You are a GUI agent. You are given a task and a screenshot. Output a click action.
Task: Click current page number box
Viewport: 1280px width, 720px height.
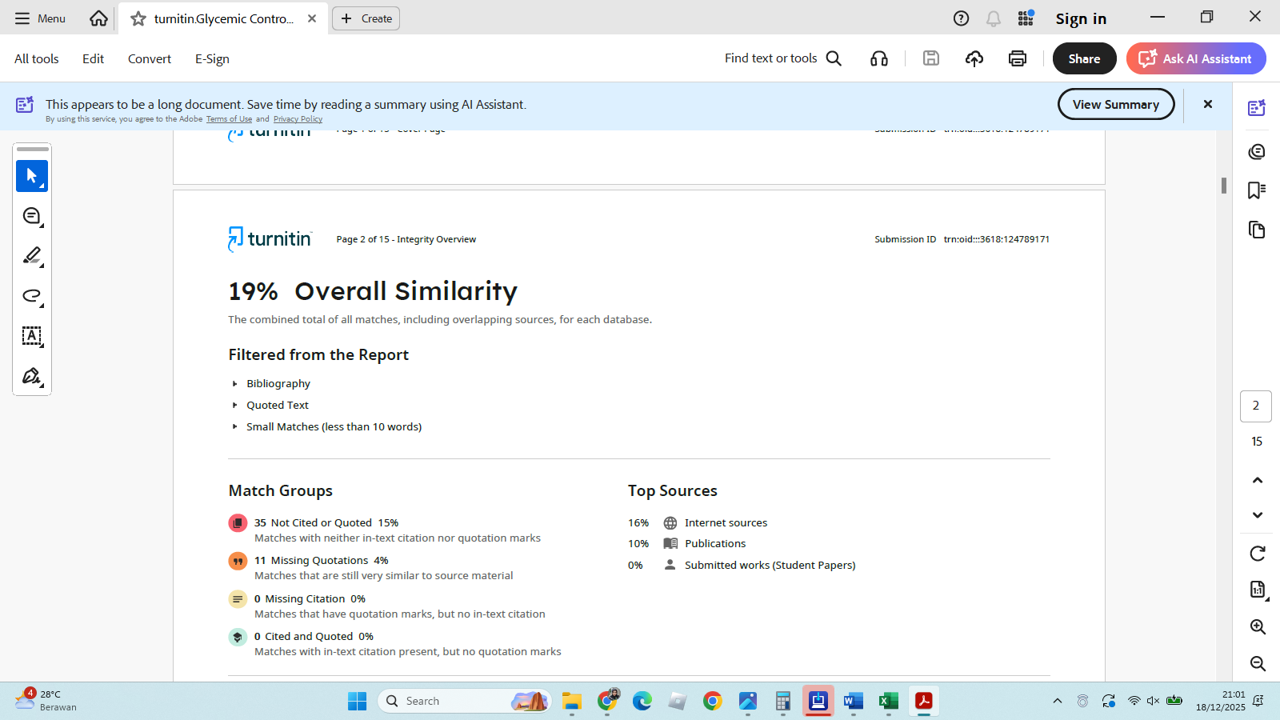tap(1256, 406)
